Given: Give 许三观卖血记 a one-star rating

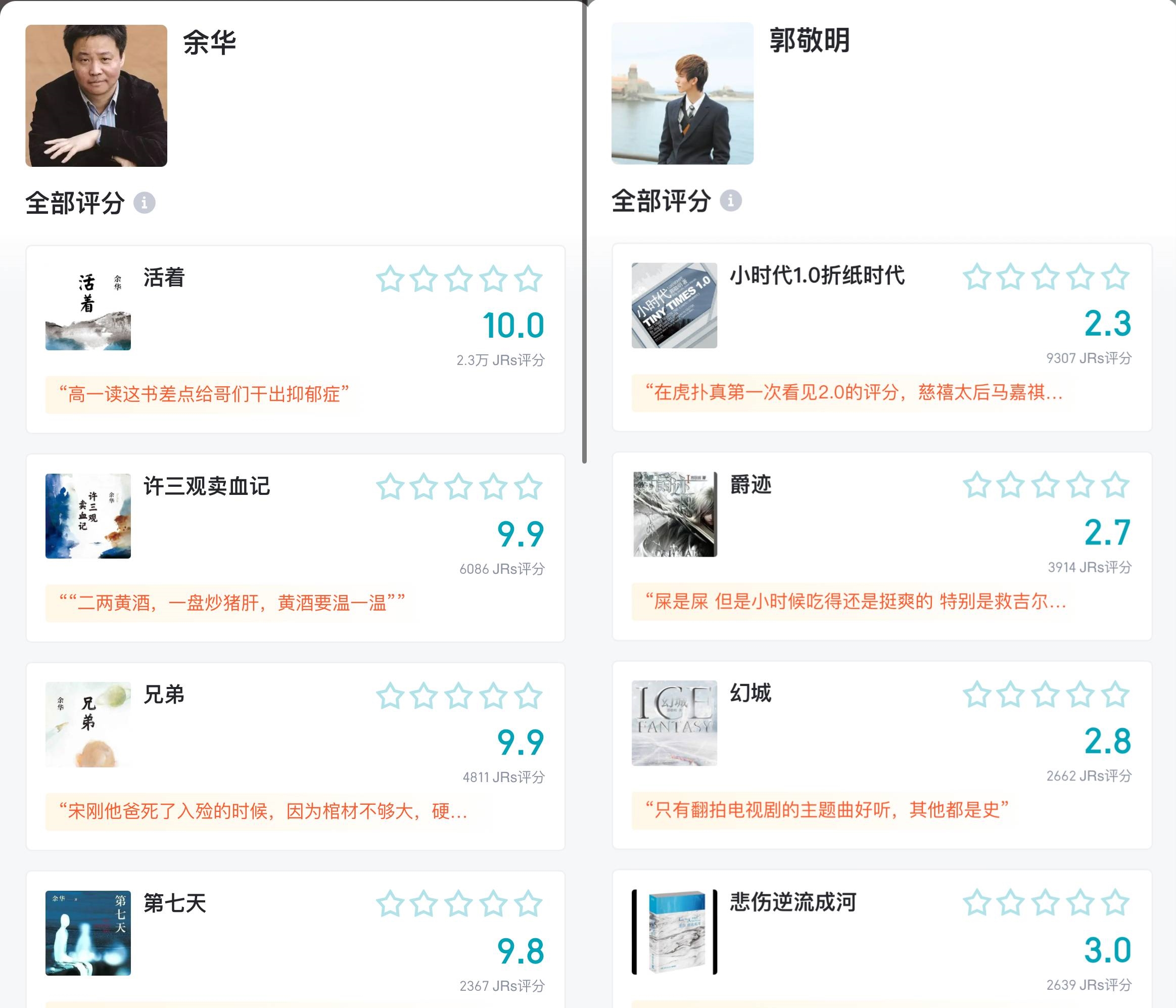Looking at the screenshot, I should pyautogui.click(x=391, y=487).
